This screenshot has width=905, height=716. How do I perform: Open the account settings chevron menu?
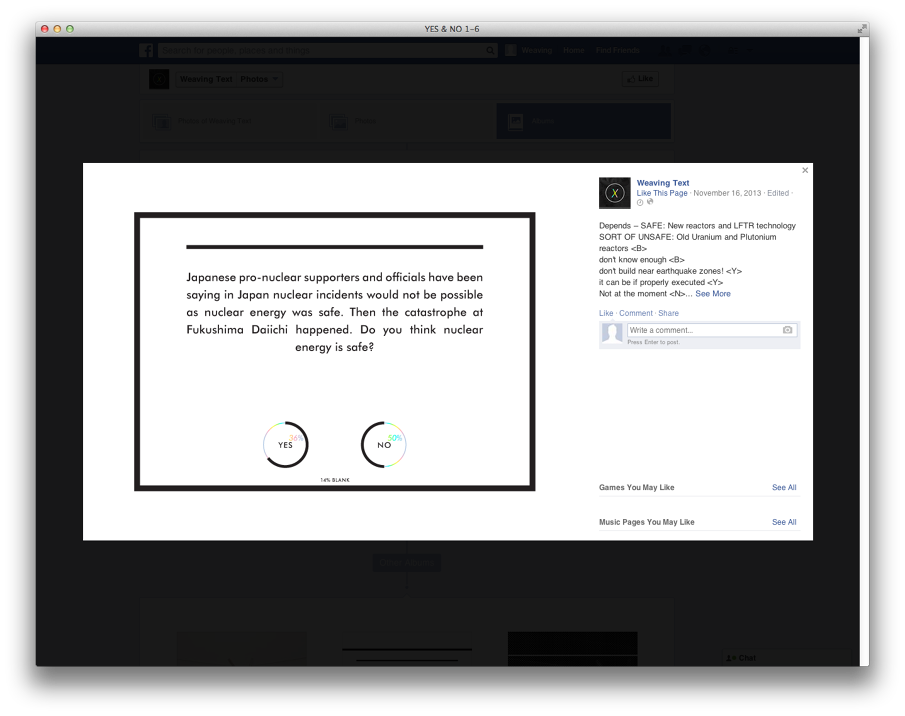click(748, 49)
